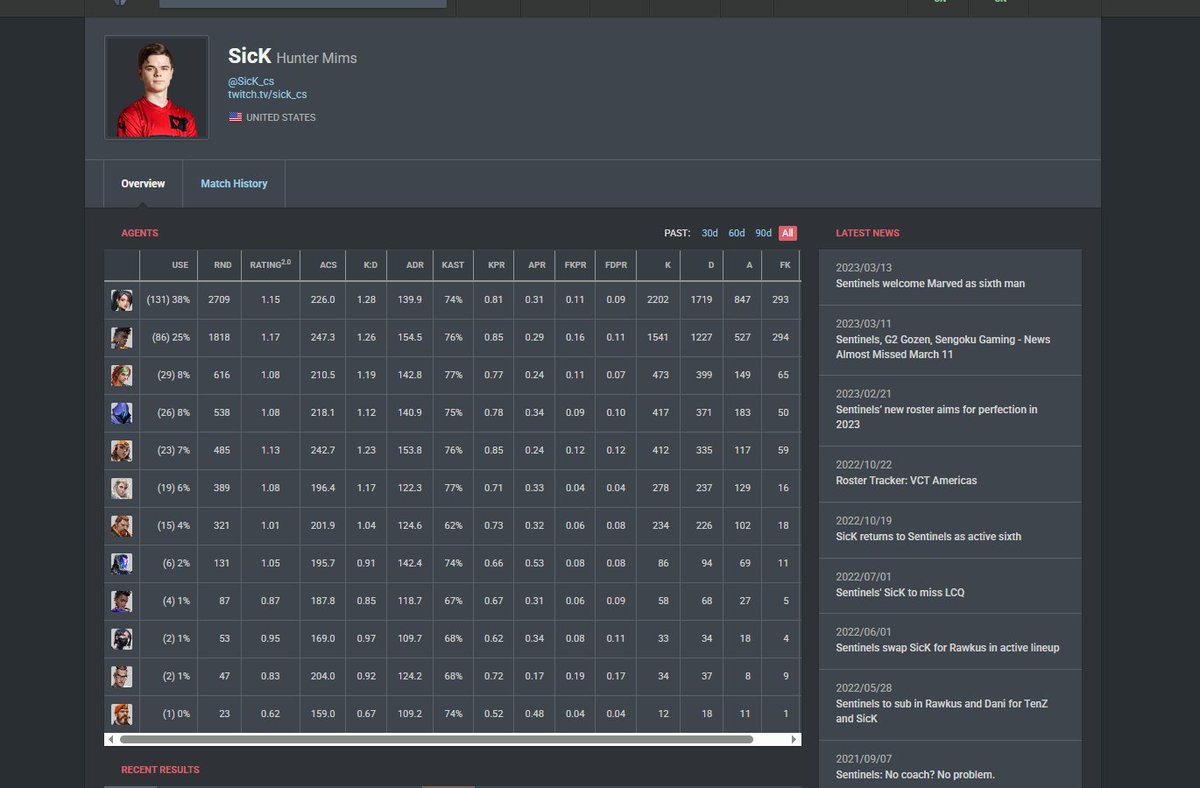This screenshot has width=1200, height=788.
Task: Click the agent icon in the 53 rounds row
Action: [121, 638]
